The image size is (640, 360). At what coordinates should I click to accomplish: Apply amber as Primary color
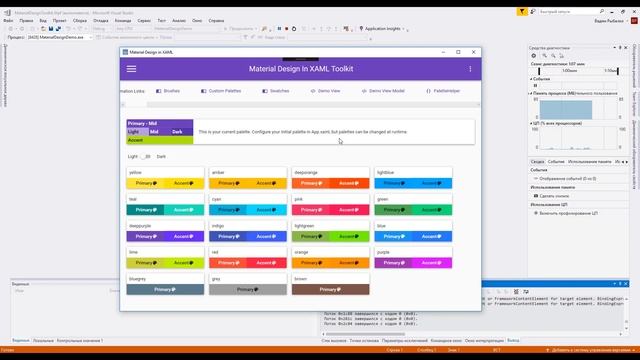click(228, 183)
